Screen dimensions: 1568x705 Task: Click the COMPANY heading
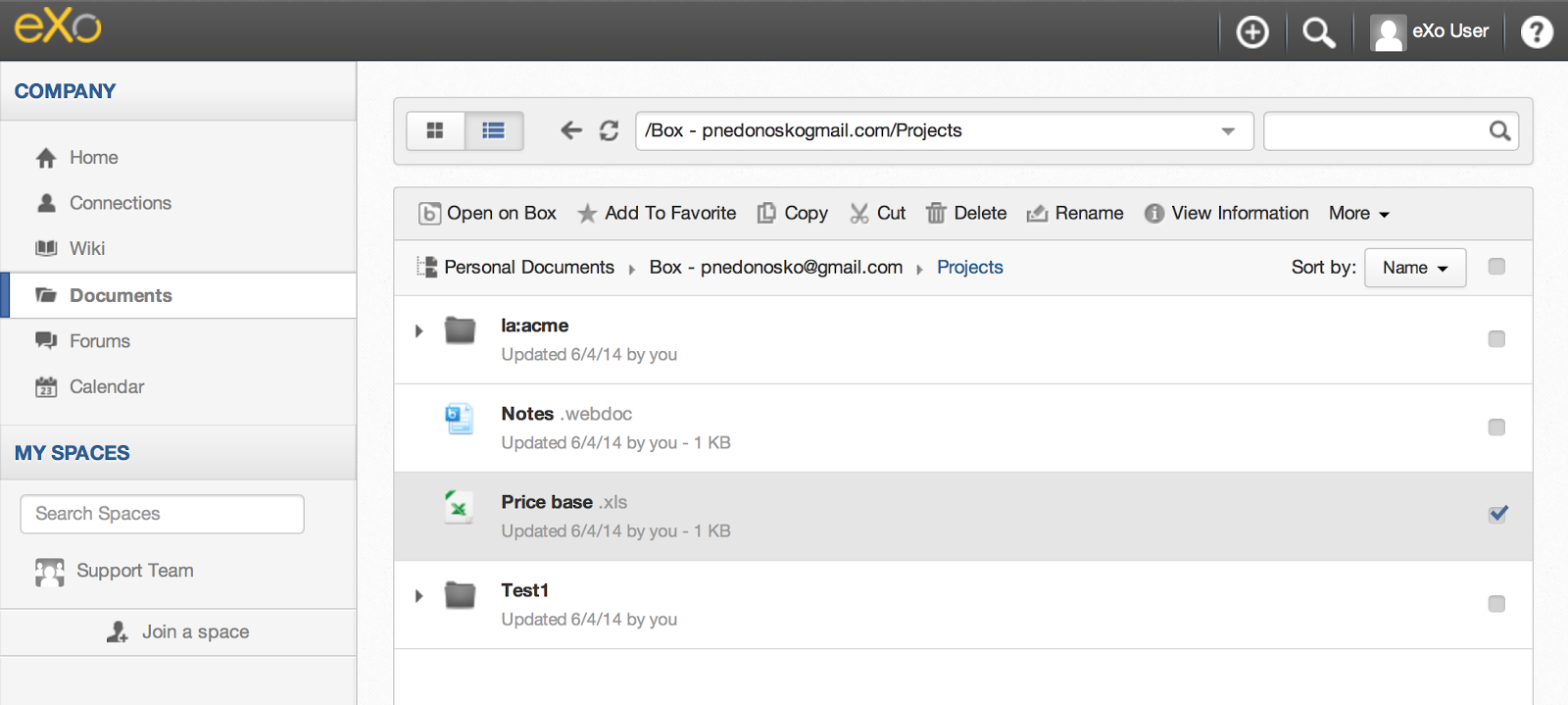[x=65, y=91]
